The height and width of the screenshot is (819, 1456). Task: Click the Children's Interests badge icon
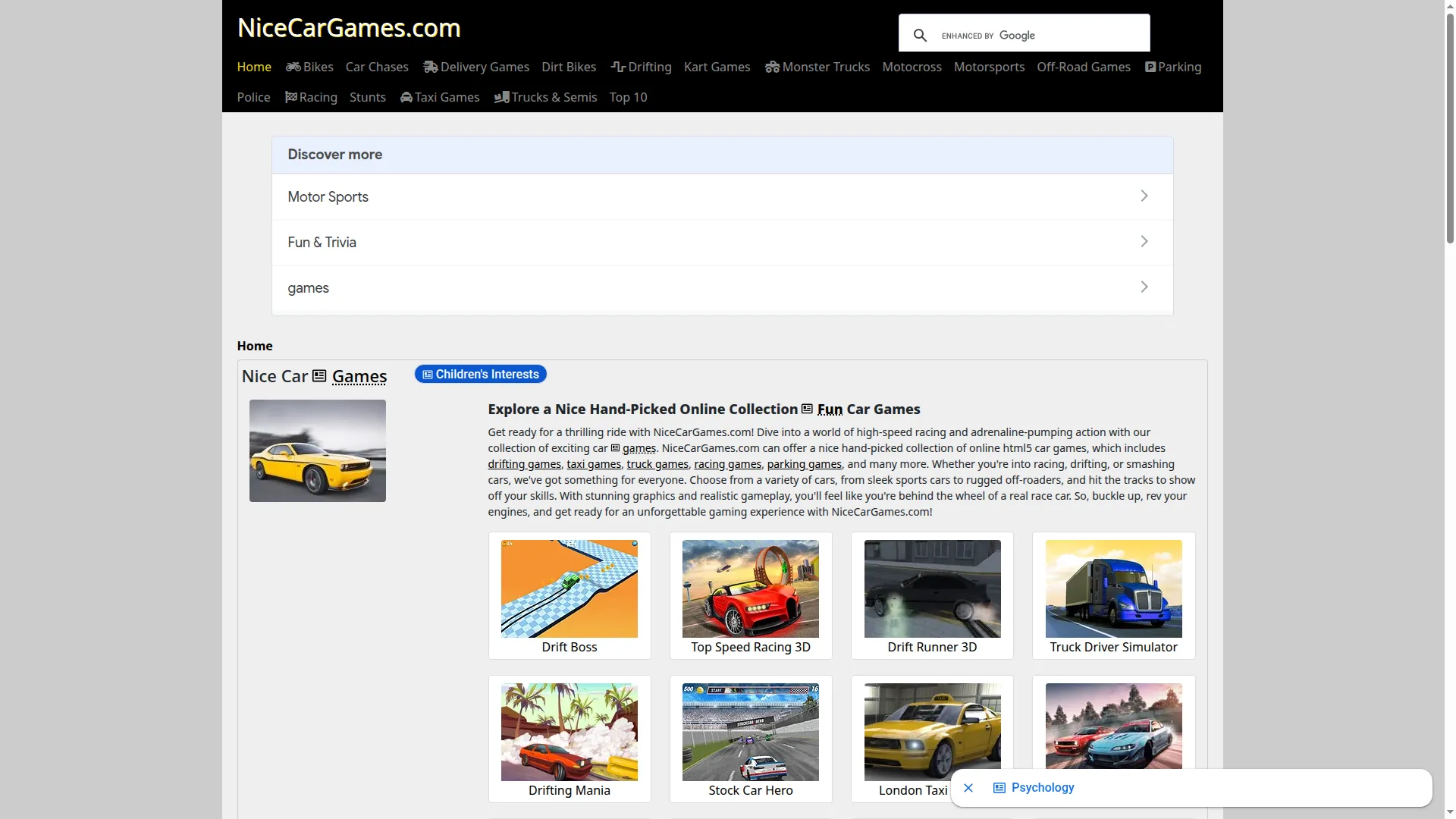pos(428,375)
